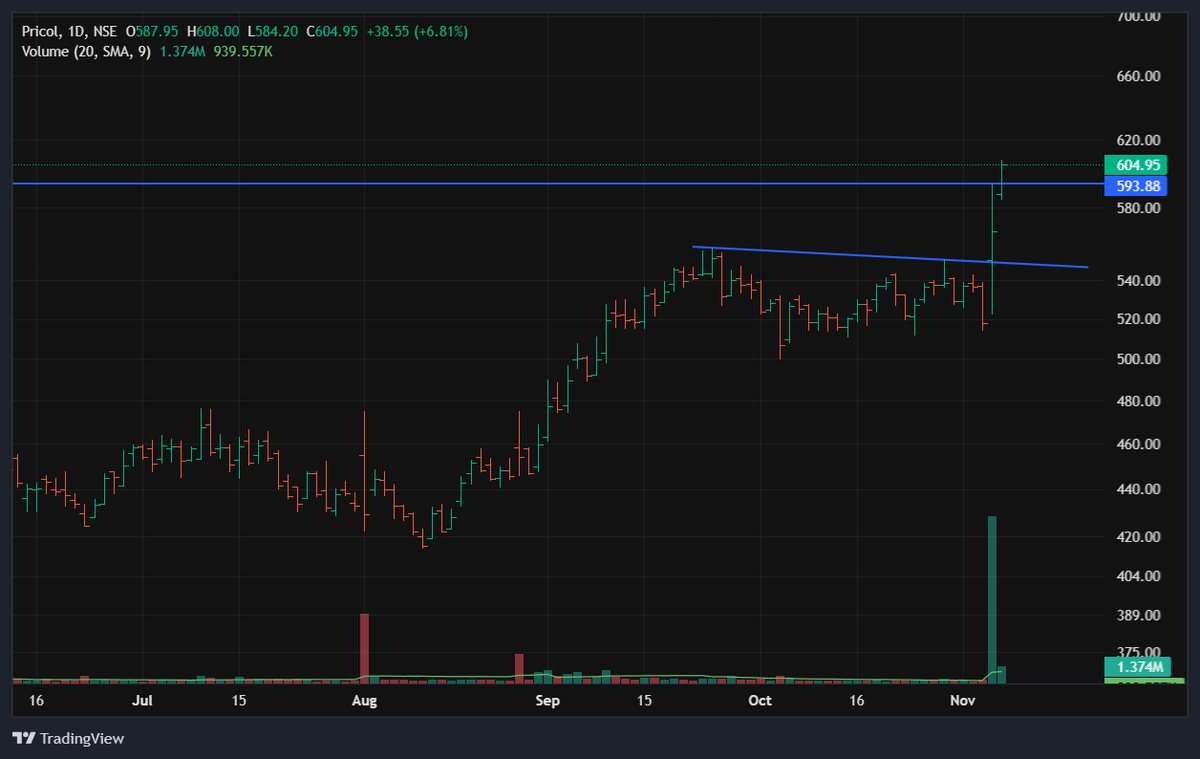Viewport: 1200px width, 759px height.
Task: Click the close value C604.95
Action: tap(333, 32)
